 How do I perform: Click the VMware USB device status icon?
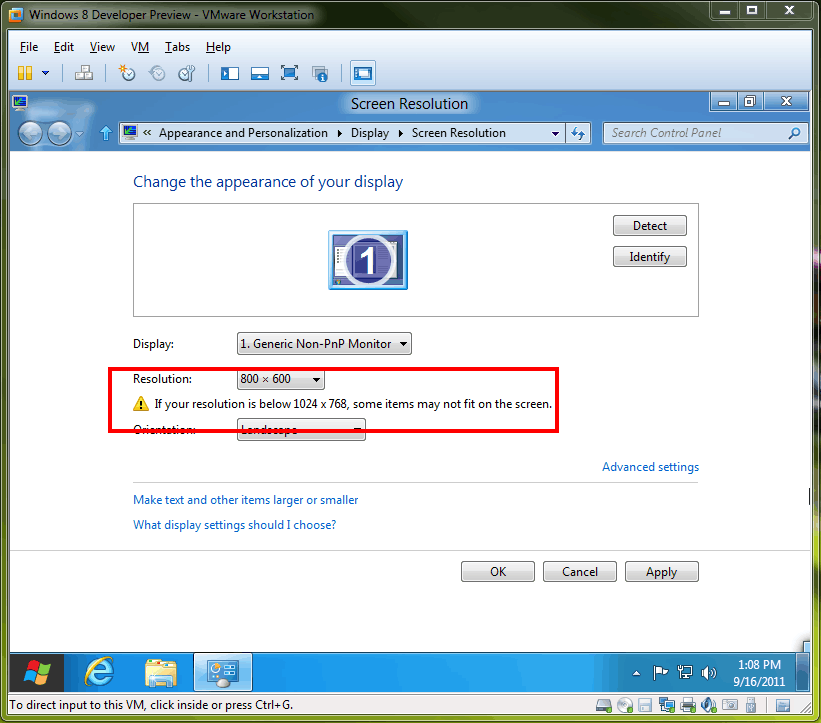click(x=751, y=706)
